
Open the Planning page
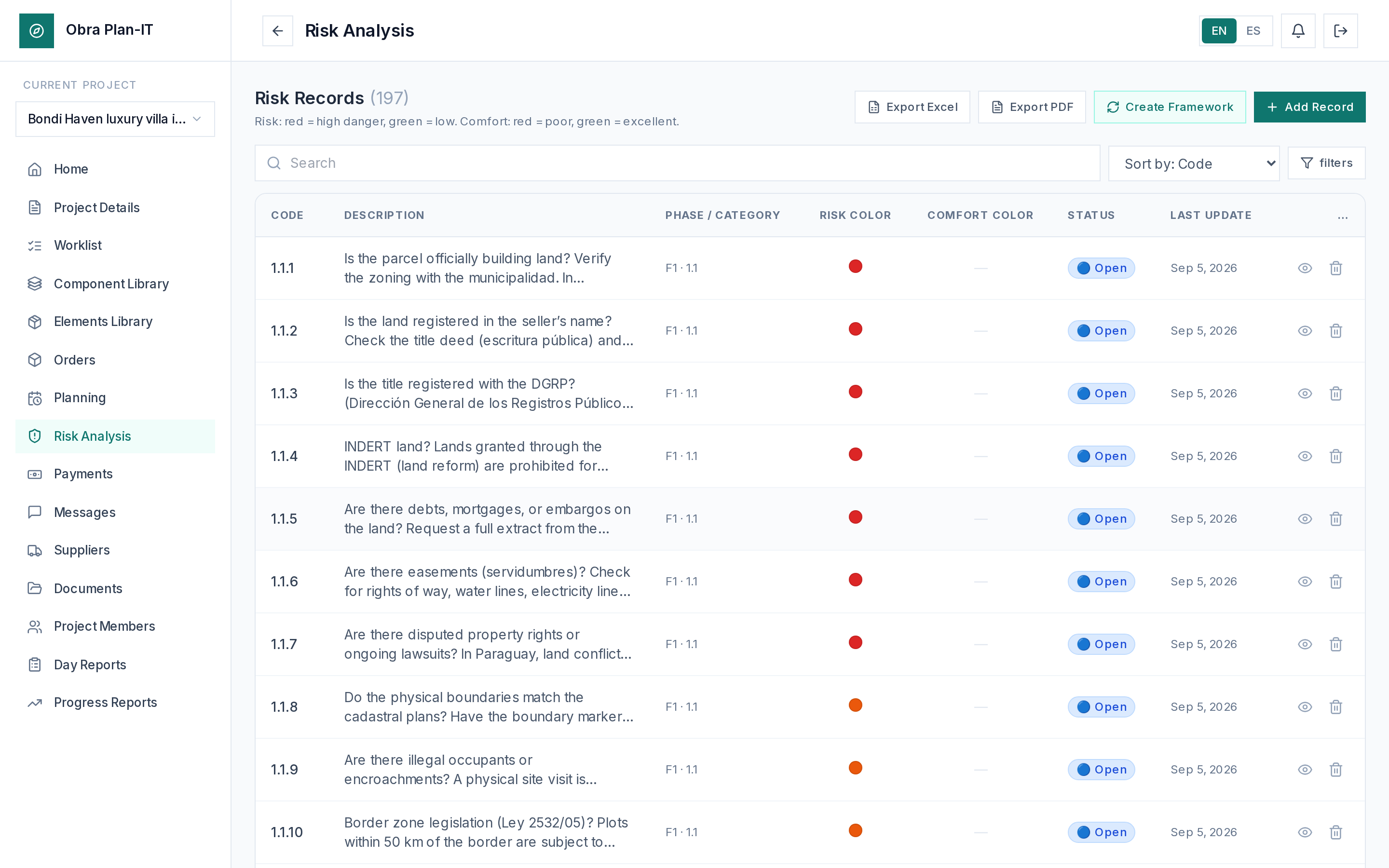point(115,398)
